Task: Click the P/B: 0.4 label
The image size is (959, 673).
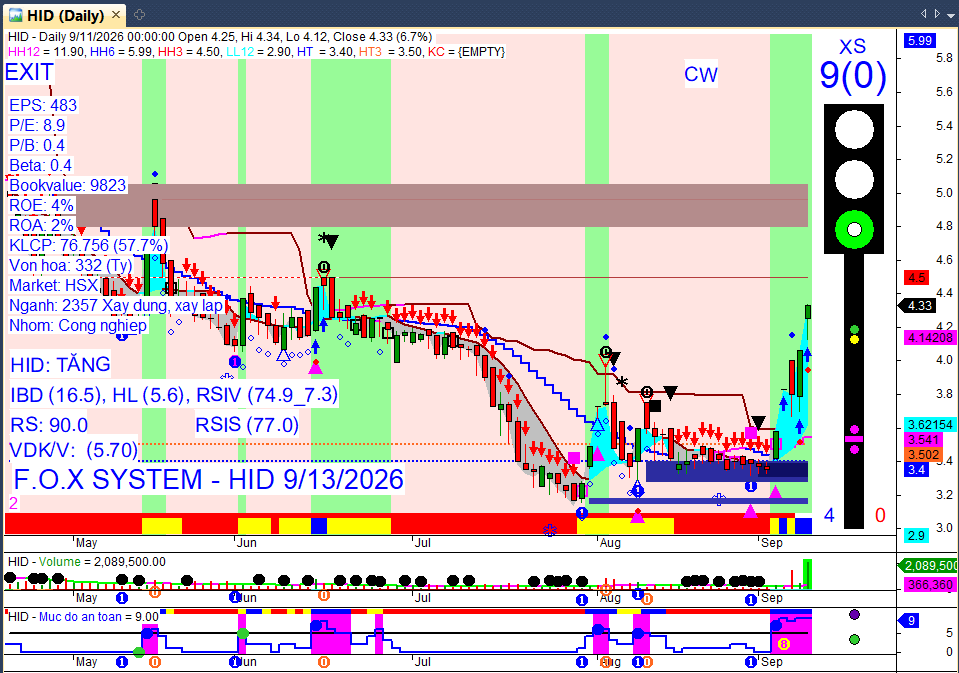Action: coord(37,146)
